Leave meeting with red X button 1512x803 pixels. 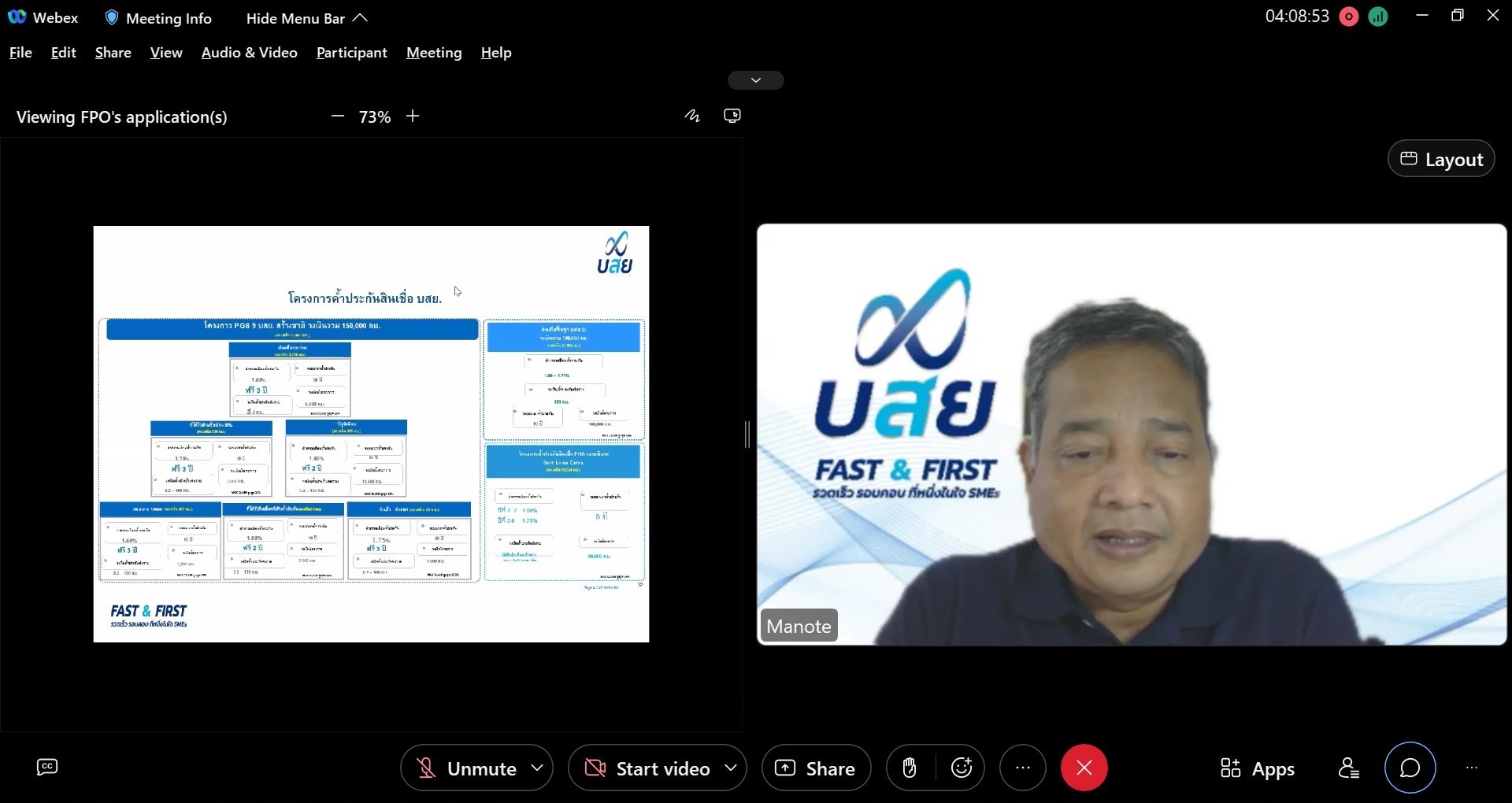(1084, 768)
